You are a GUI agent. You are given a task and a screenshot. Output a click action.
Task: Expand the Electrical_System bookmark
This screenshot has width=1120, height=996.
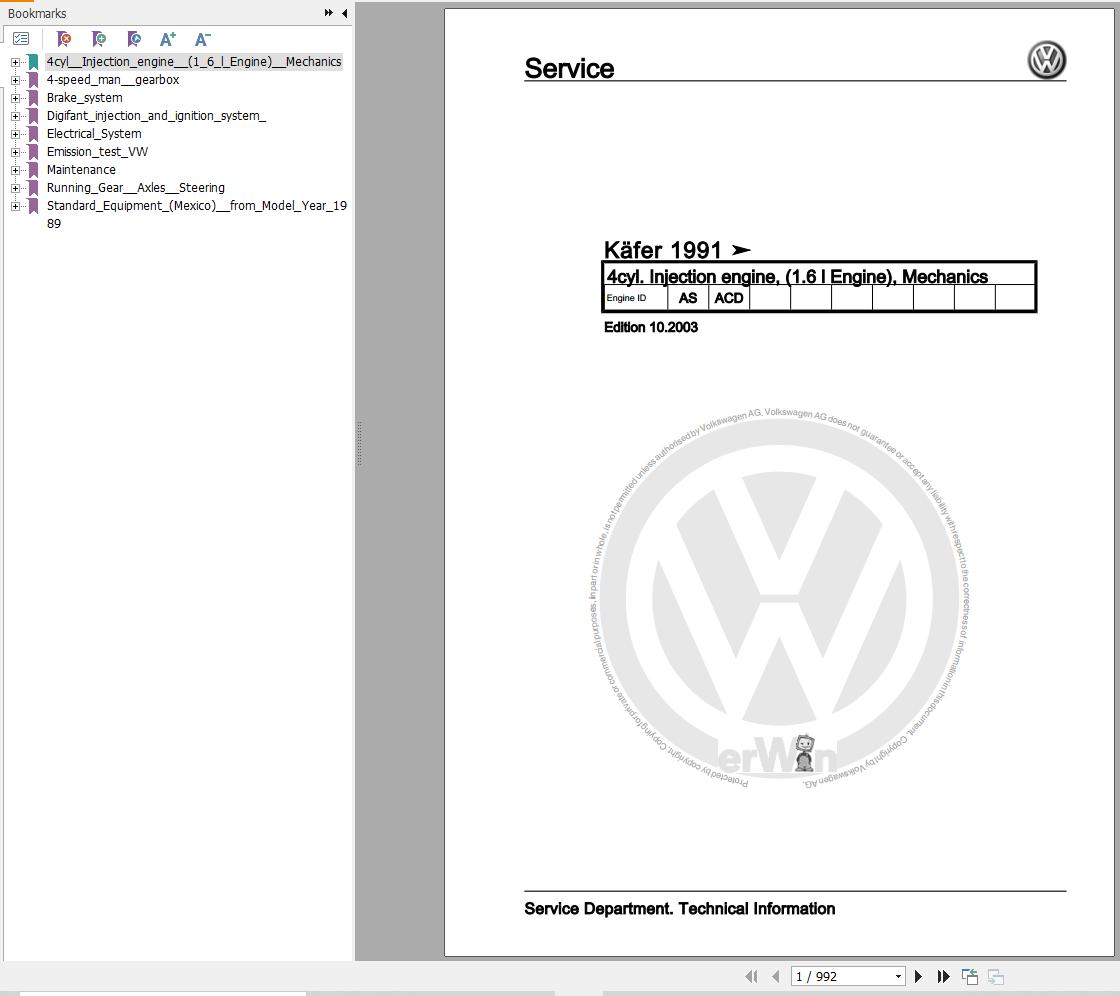[x=15, y=134]
